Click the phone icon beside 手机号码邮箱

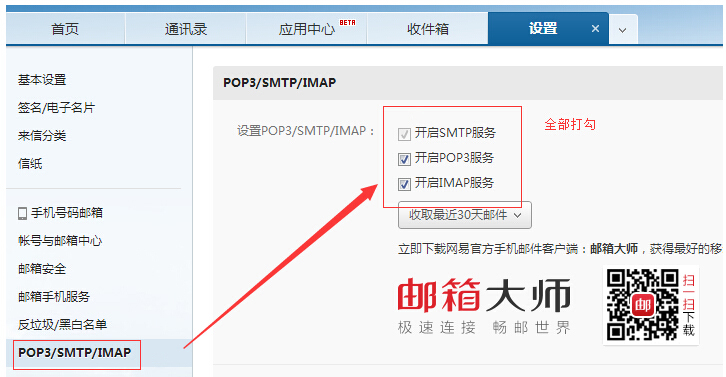(22, 214)
